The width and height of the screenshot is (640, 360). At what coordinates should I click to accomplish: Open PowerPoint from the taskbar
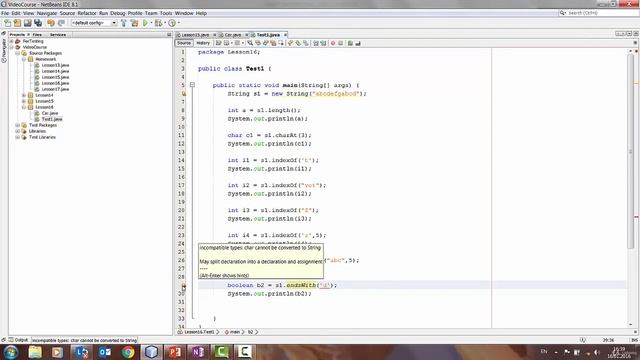174,352
